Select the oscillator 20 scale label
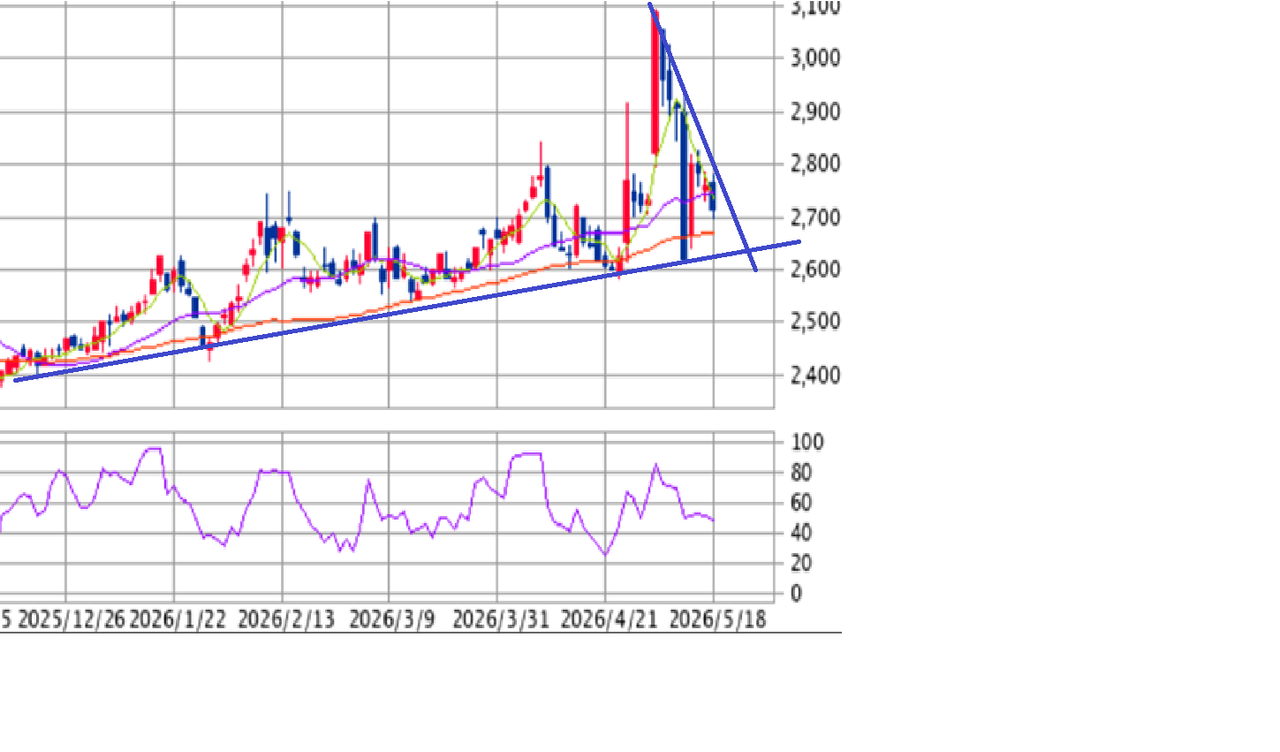This screenshot has width=1280, height=752. [800, 563]
